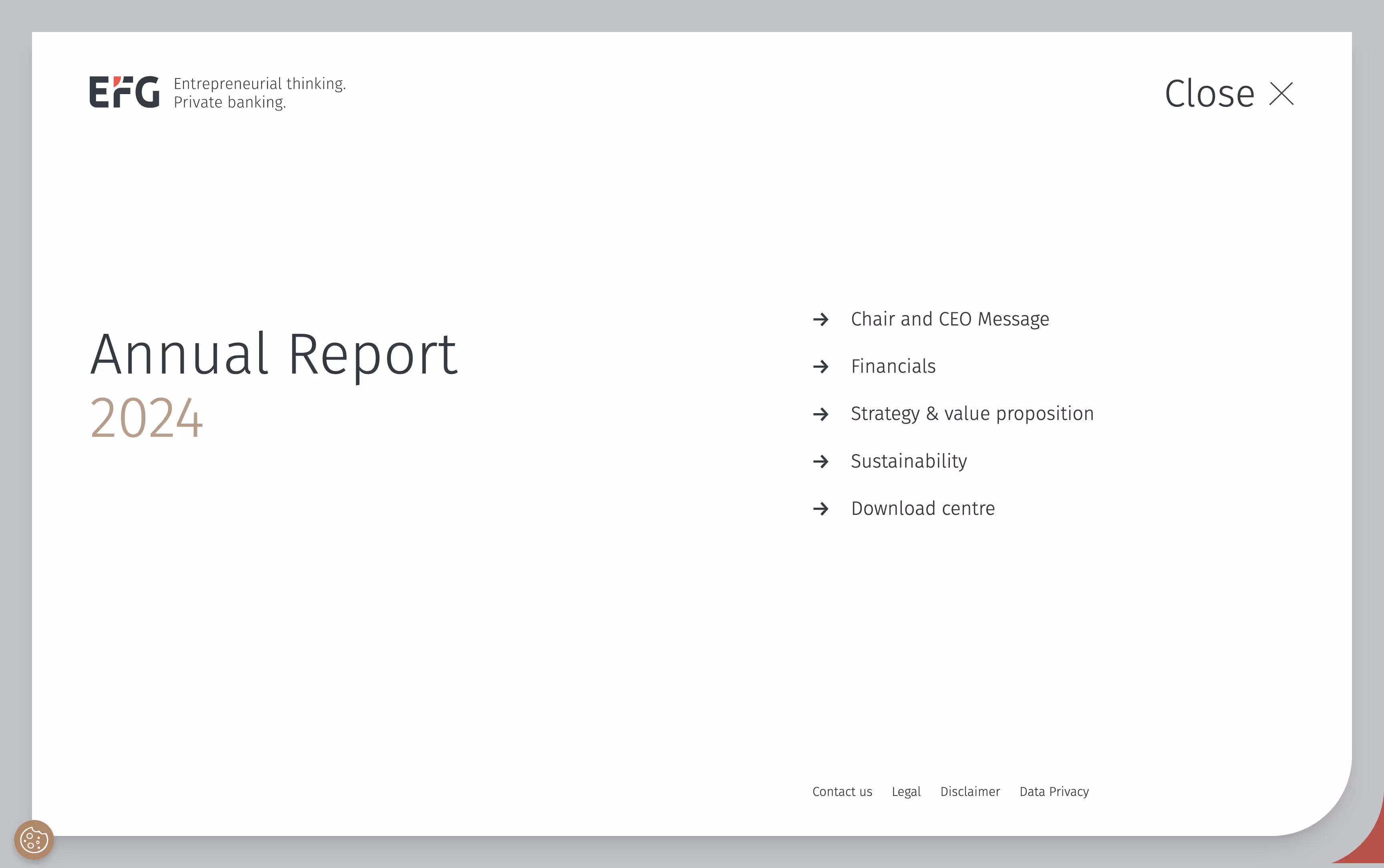The image size is (1384, 868).
Task: Open Data Privacy link
Action: pyautogui.click(x=1053, y=792)
